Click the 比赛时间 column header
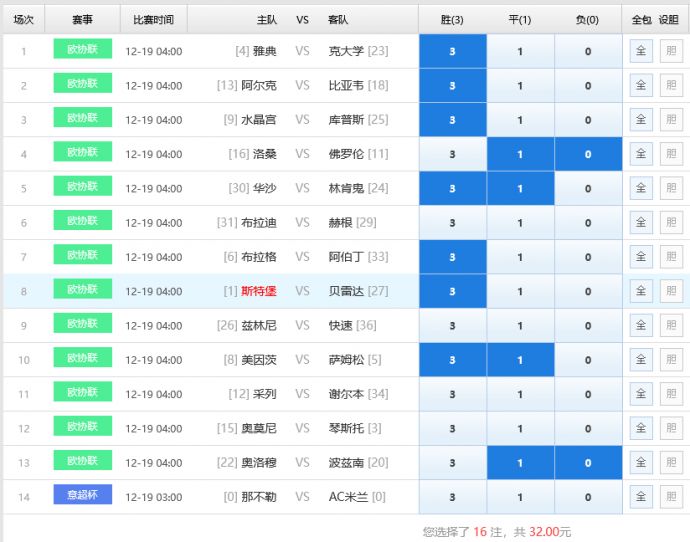Screen dimensions: 690x542 pos(154,20)
